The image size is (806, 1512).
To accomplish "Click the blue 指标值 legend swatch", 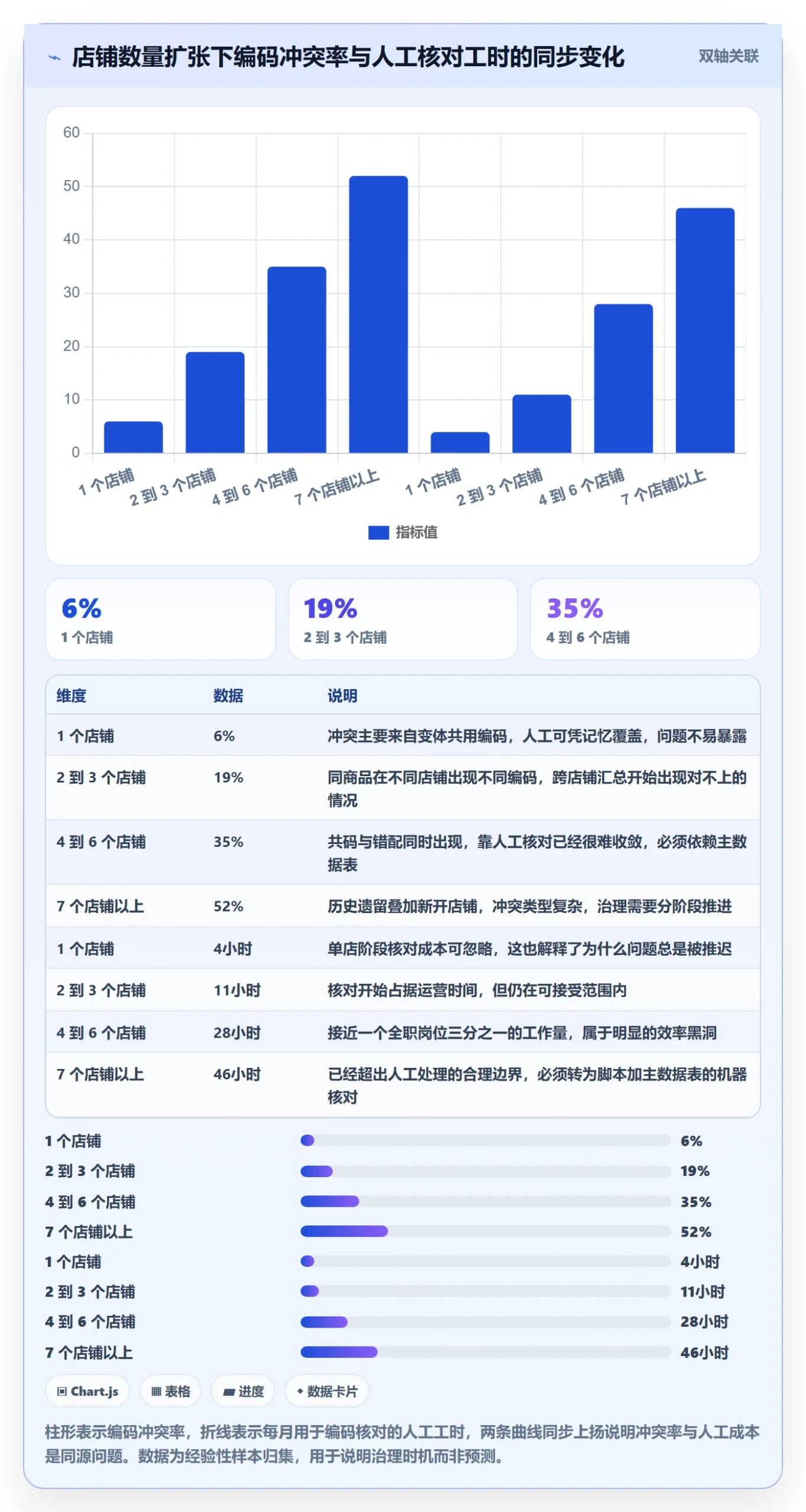I will coord(378,532).
